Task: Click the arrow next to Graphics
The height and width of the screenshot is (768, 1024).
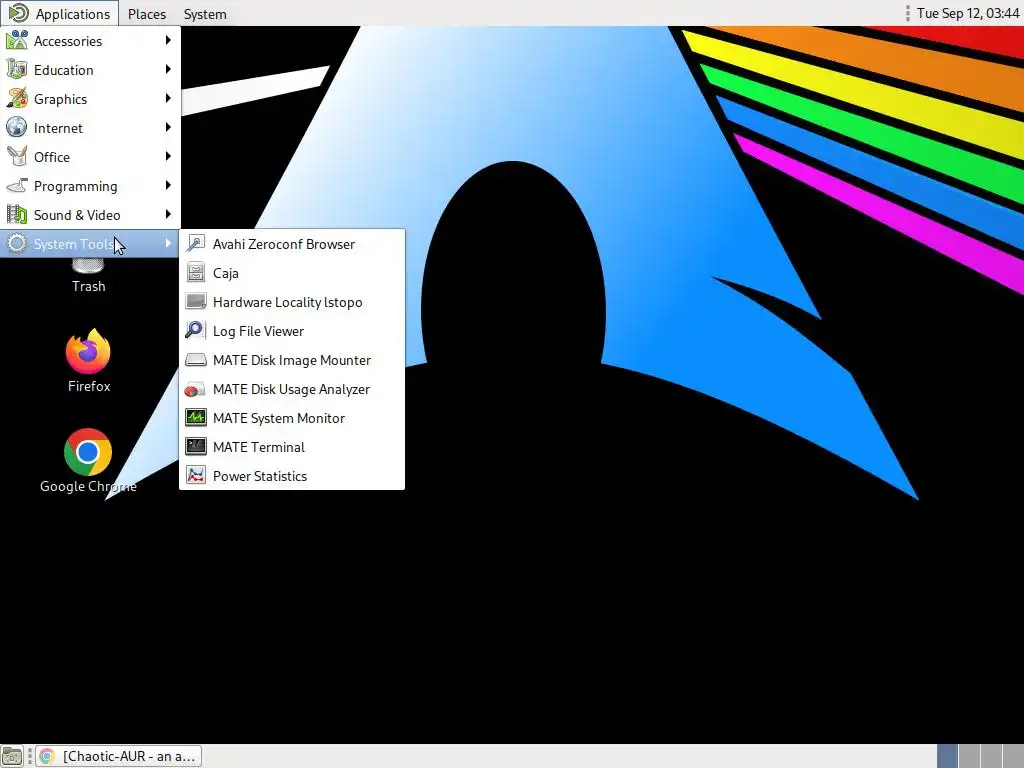Action: pyautogui.click(x=168, y=99)
